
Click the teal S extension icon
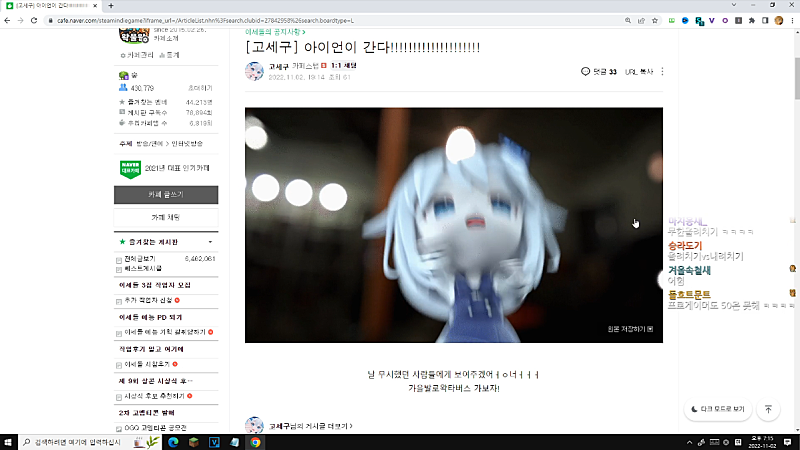(x=699, y=21)
